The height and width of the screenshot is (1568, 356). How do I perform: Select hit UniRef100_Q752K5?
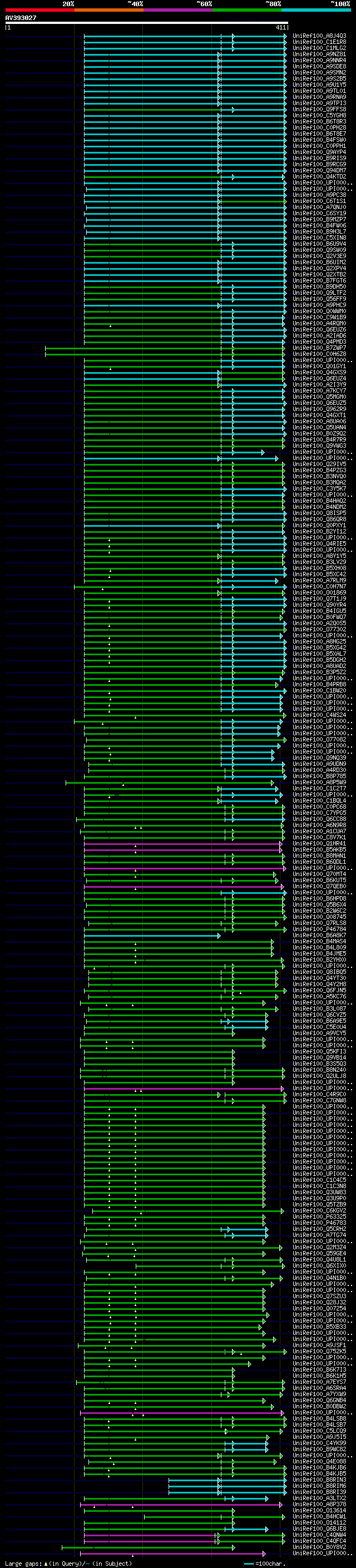319,1351
